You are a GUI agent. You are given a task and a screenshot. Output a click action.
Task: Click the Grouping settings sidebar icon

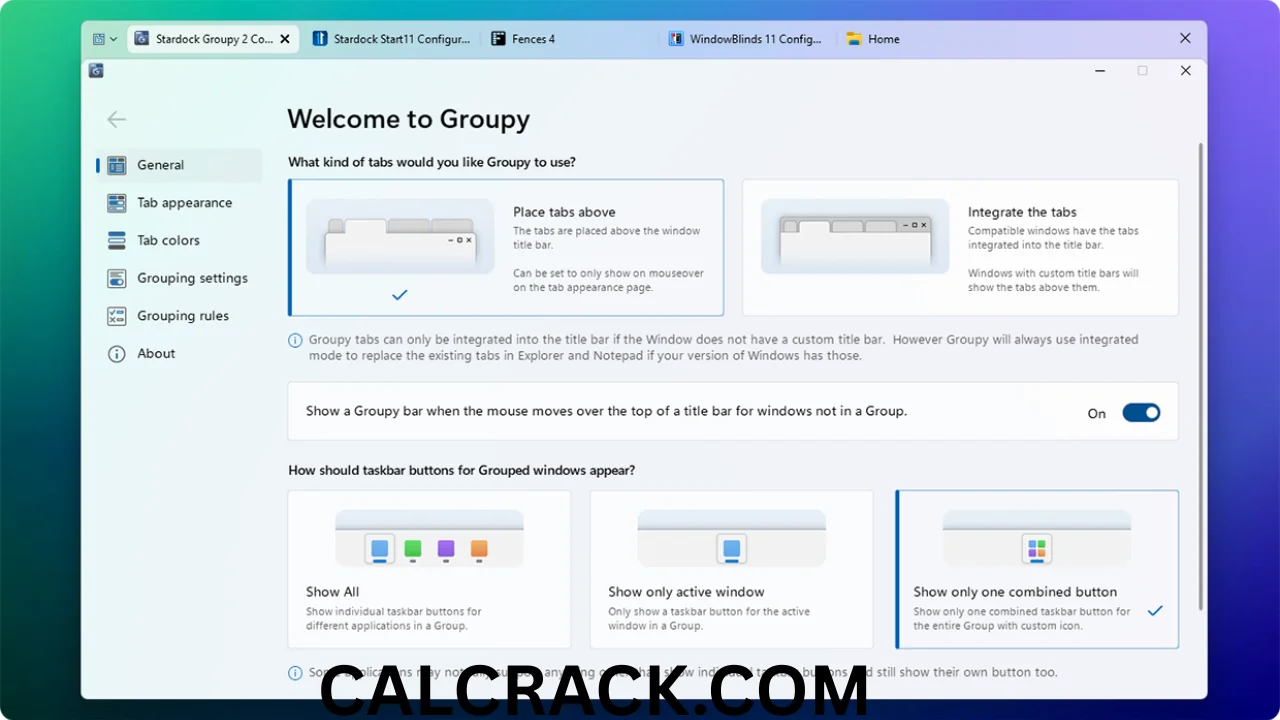pos(117,279)
